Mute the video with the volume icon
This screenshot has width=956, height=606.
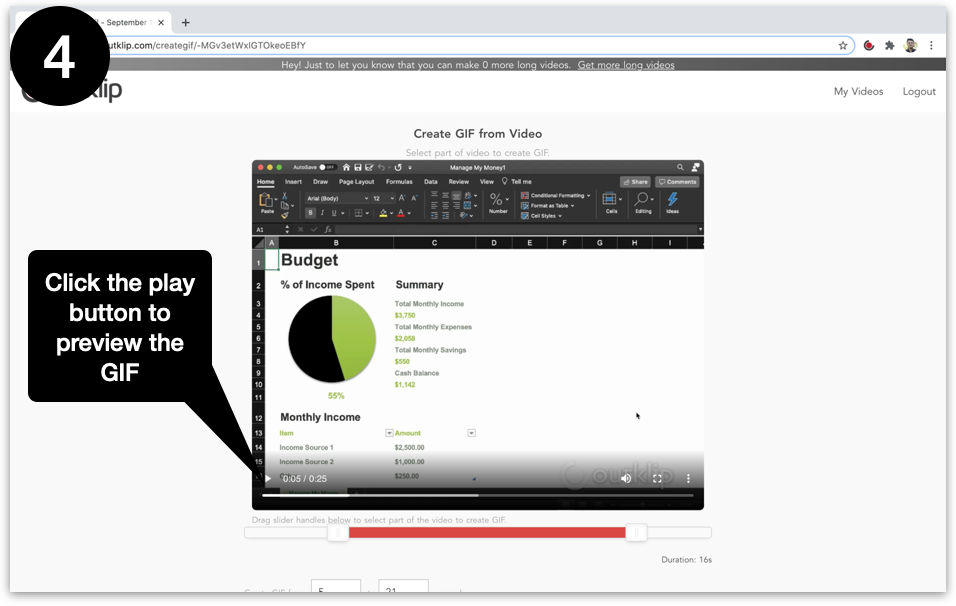pyautogui.click(x=626, y=479)
